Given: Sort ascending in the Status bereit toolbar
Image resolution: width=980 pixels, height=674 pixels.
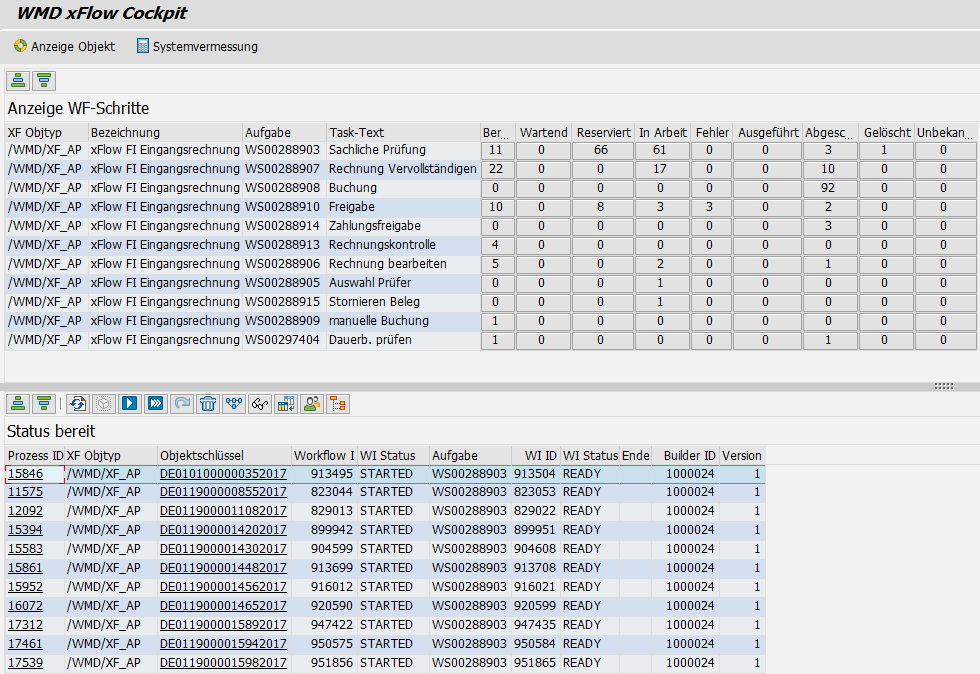Looking at the screenshot, I should tap(18, 404).
